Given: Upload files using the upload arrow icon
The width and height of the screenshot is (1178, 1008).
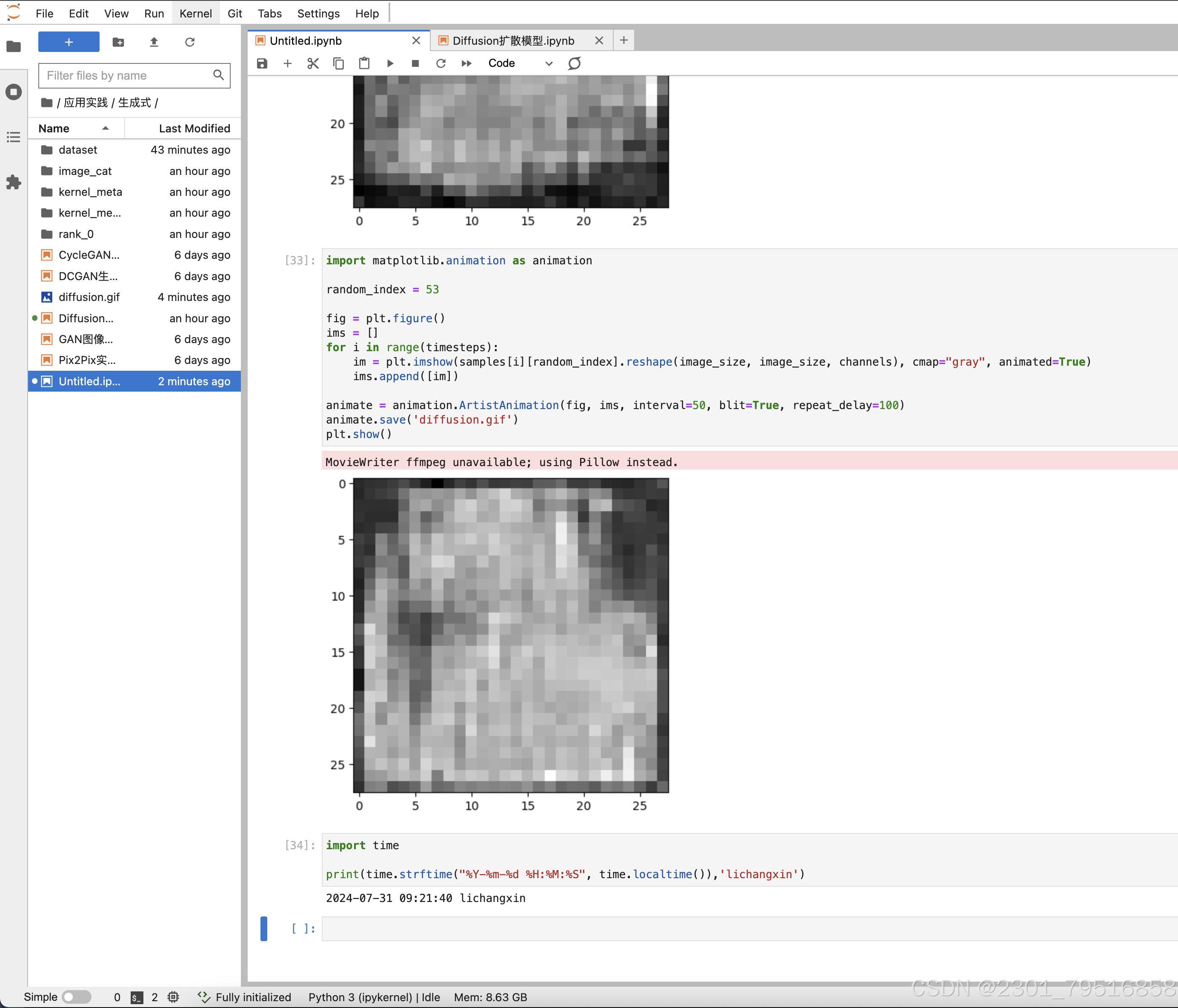Looking at the screenshot, I should (154, 42).
